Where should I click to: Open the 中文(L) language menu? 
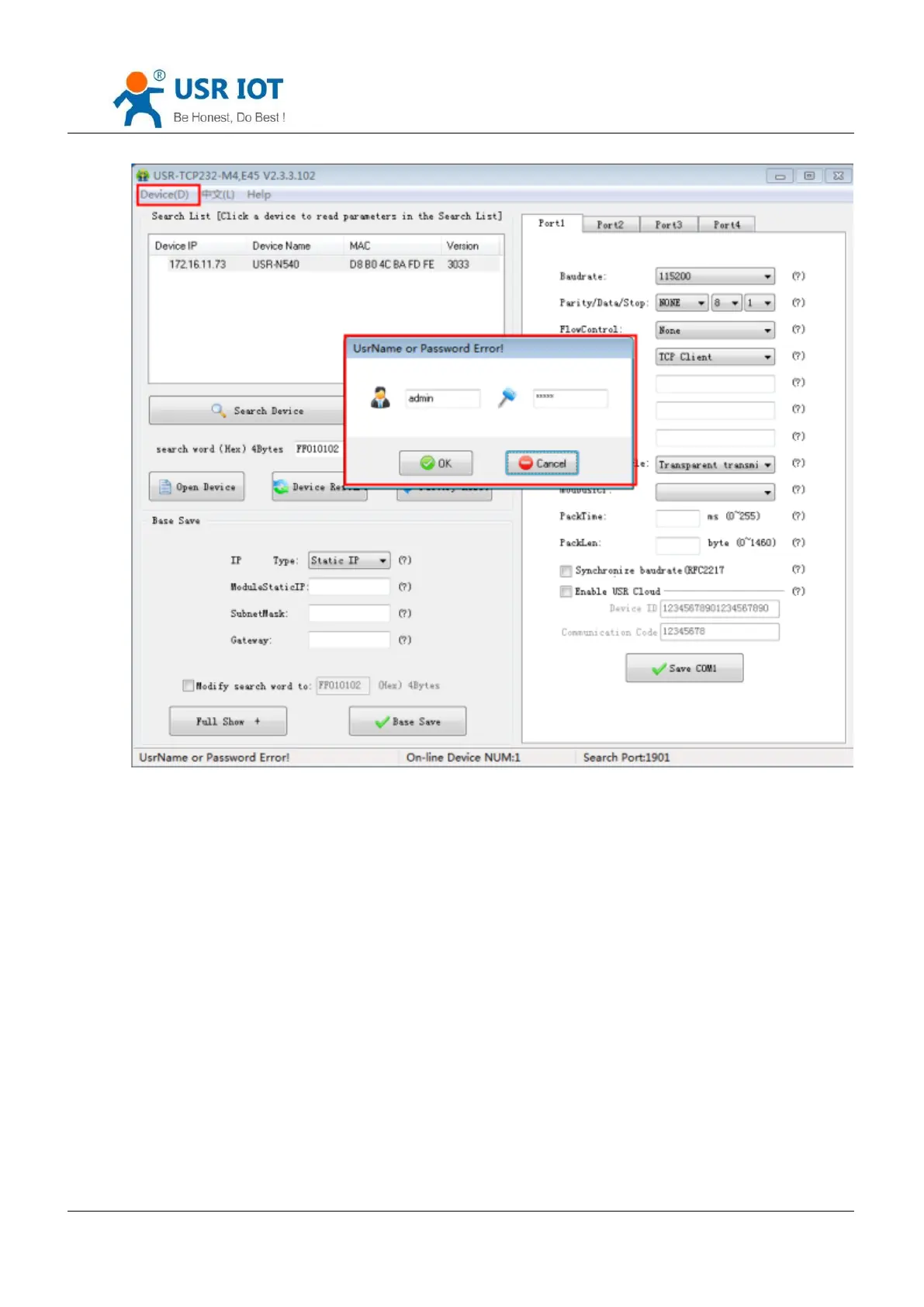pos(219,195)
